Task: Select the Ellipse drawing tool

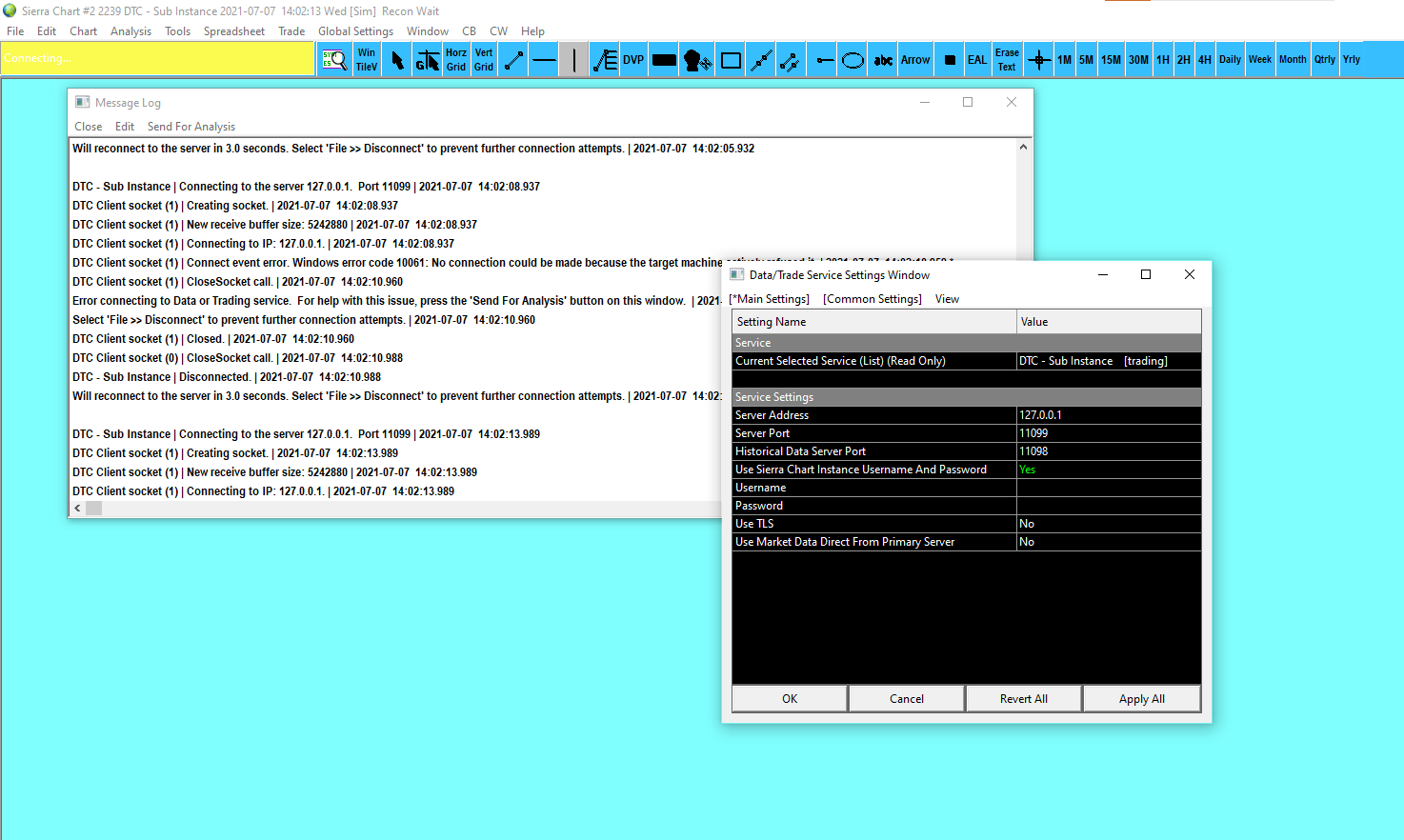Action: point(853,60)
